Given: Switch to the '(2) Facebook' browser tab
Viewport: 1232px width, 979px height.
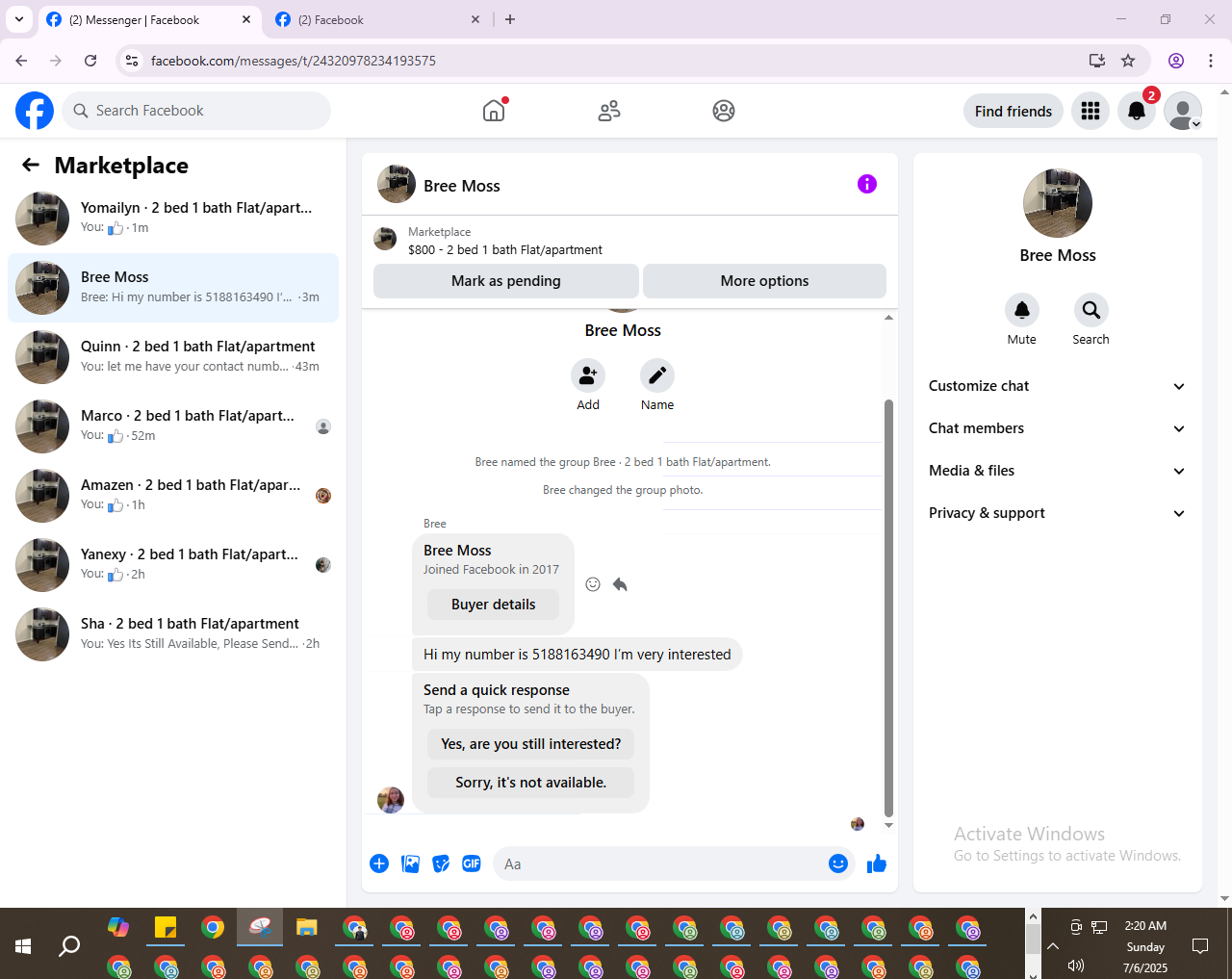Looking at the screenshot, I should click(x=375, y=19).
